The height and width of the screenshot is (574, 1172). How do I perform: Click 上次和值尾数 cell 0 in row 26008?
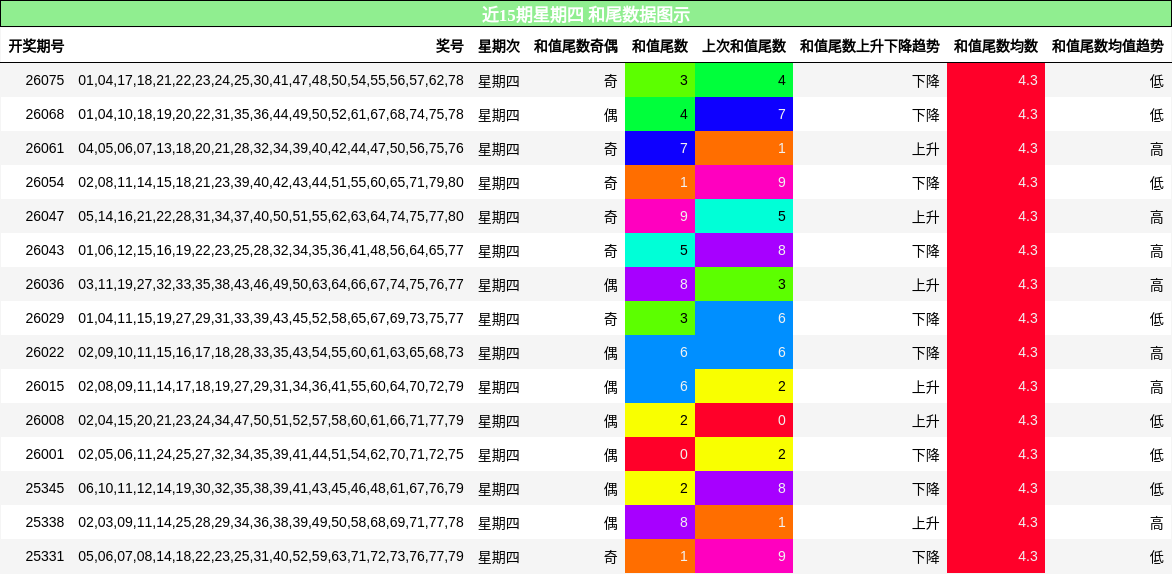pos(744,420)
